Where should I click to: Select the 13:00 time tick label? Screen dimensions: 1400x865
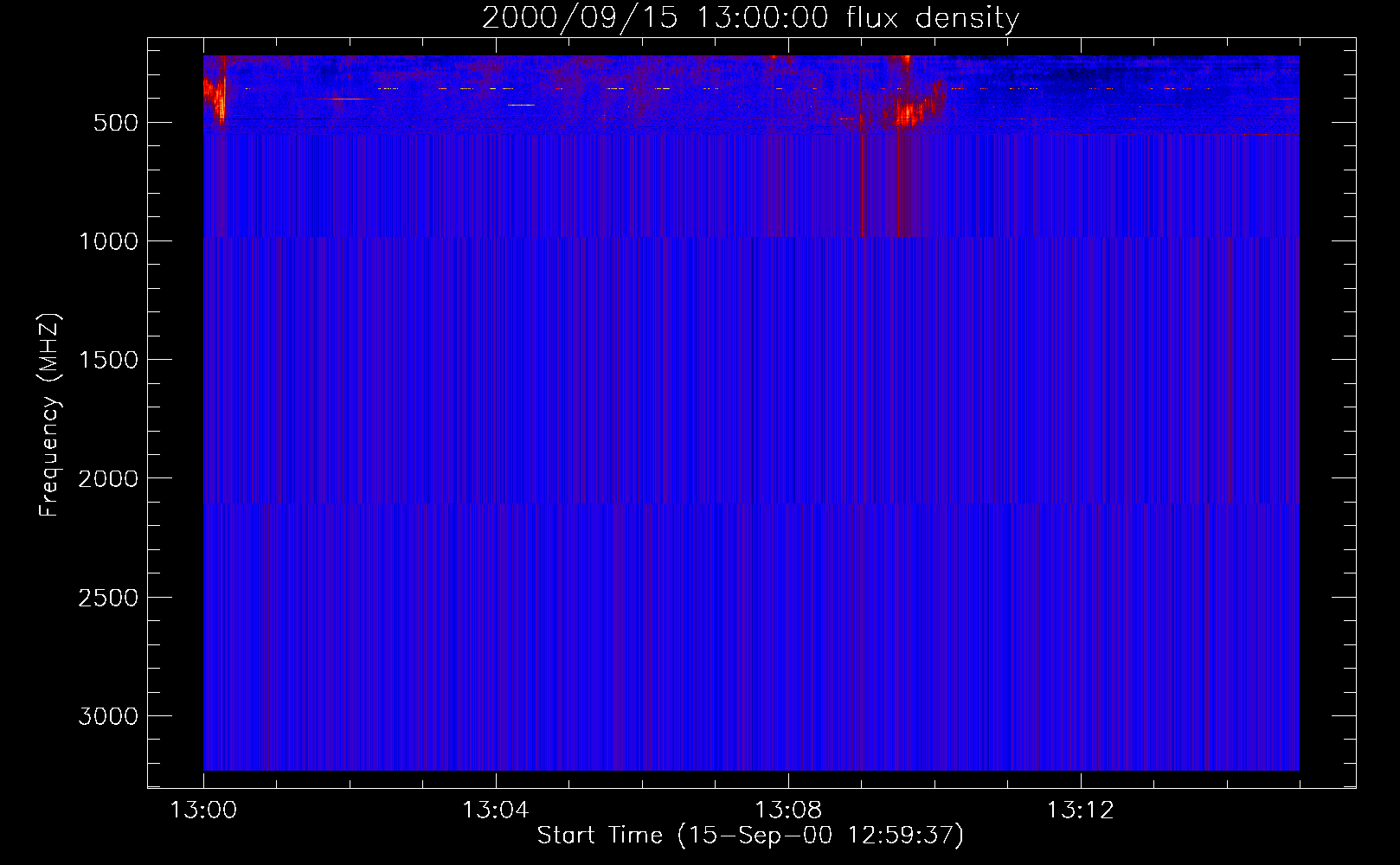pos(203,811)
